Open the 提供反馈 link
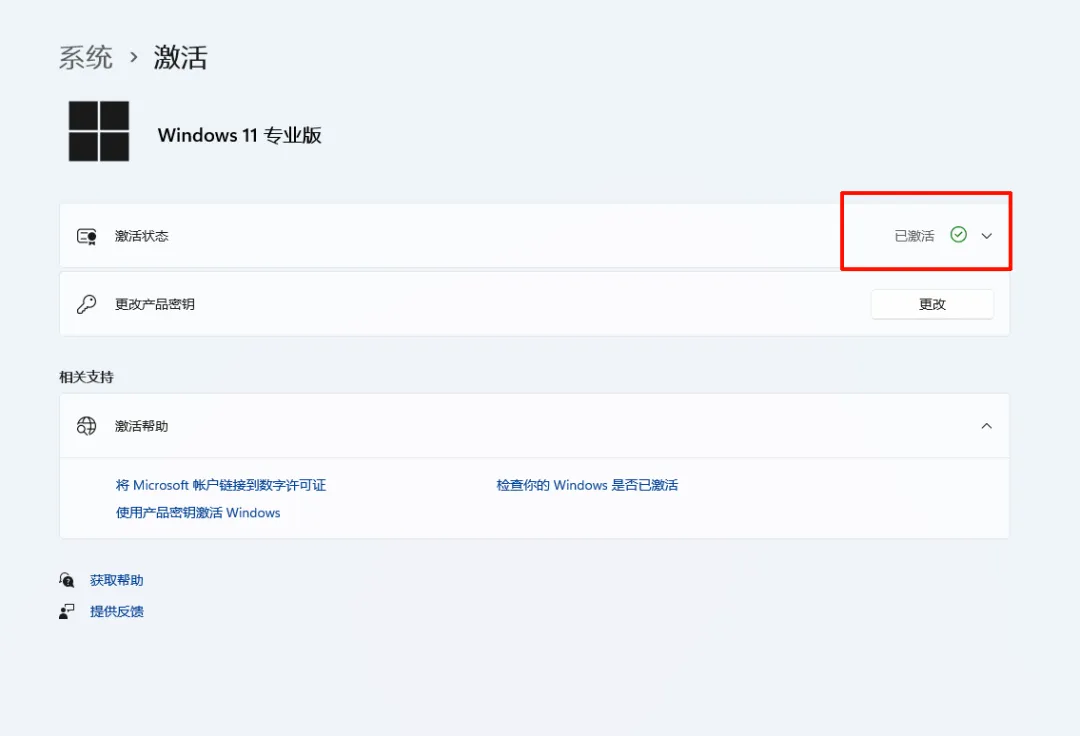1080x736 pixels. click(x=116, y=611)
